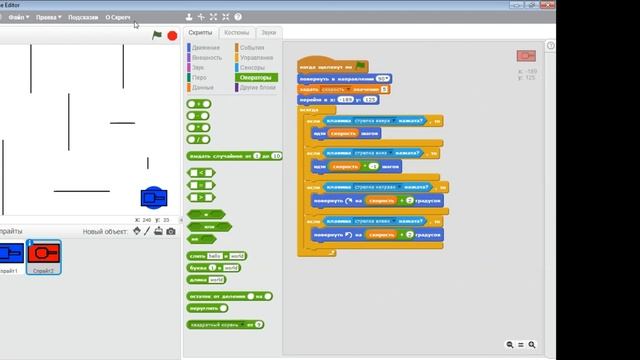
Task: Open the Подсказки menu
Action: (x=83, y=17)
